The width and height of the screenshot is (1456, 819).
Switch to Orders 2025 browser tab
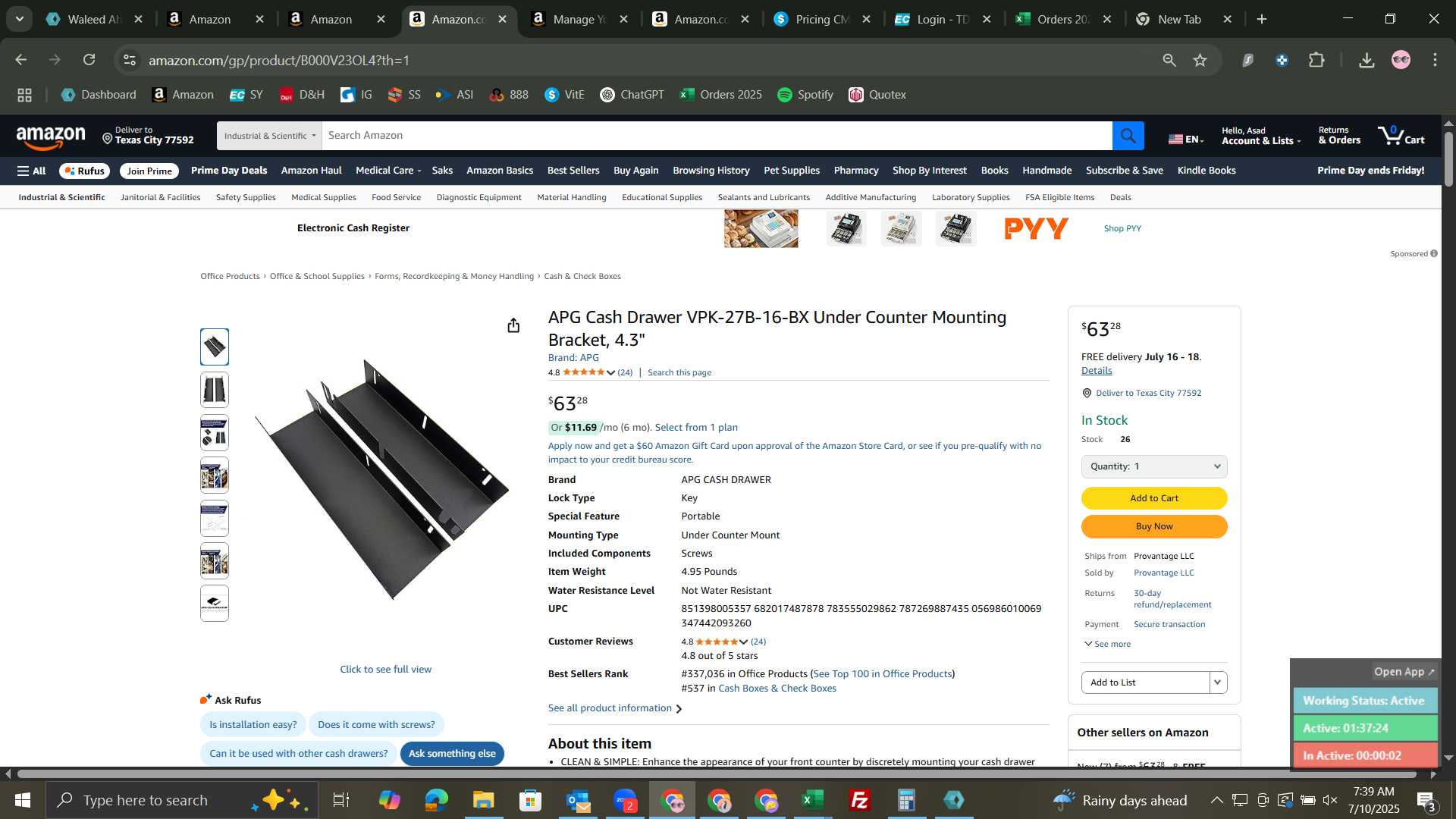click(1062, 19)
